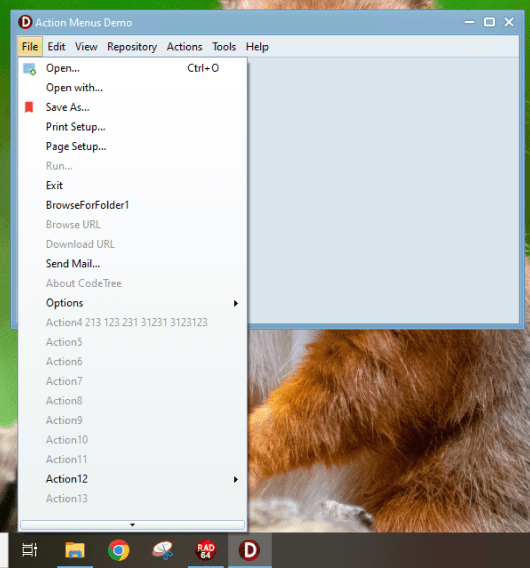Open Google Chrome from the taskbar
The width and height of the screenshot is (530, 568).
click(x=118, y=550)
